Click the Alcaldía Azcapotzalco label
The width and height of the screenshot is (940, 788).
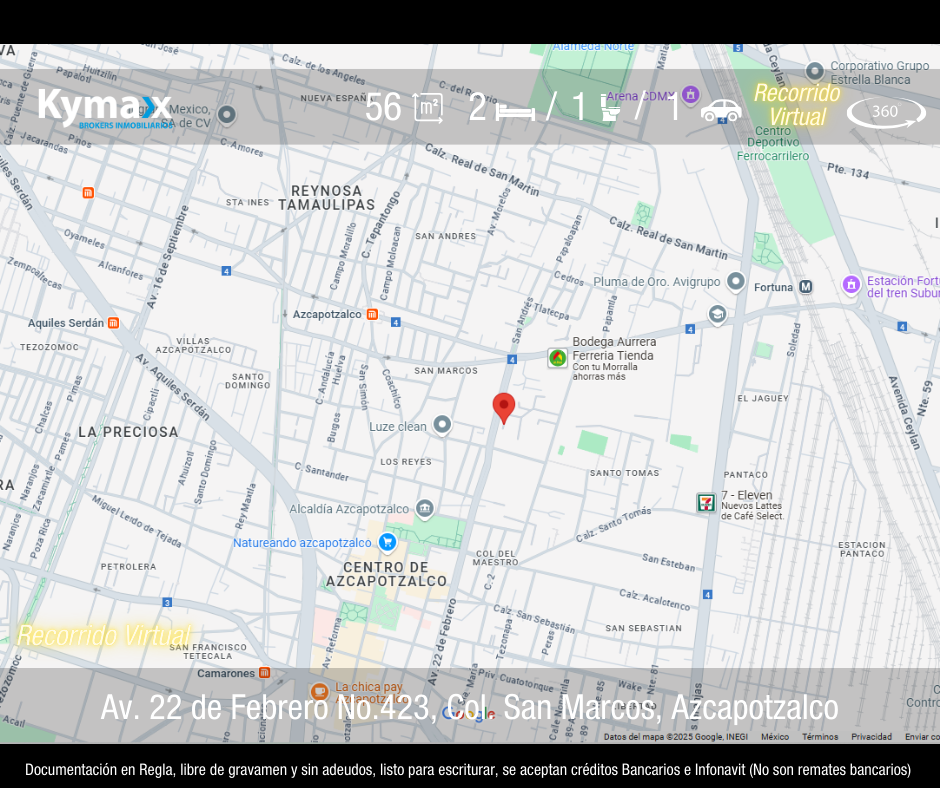click(349, 509)
